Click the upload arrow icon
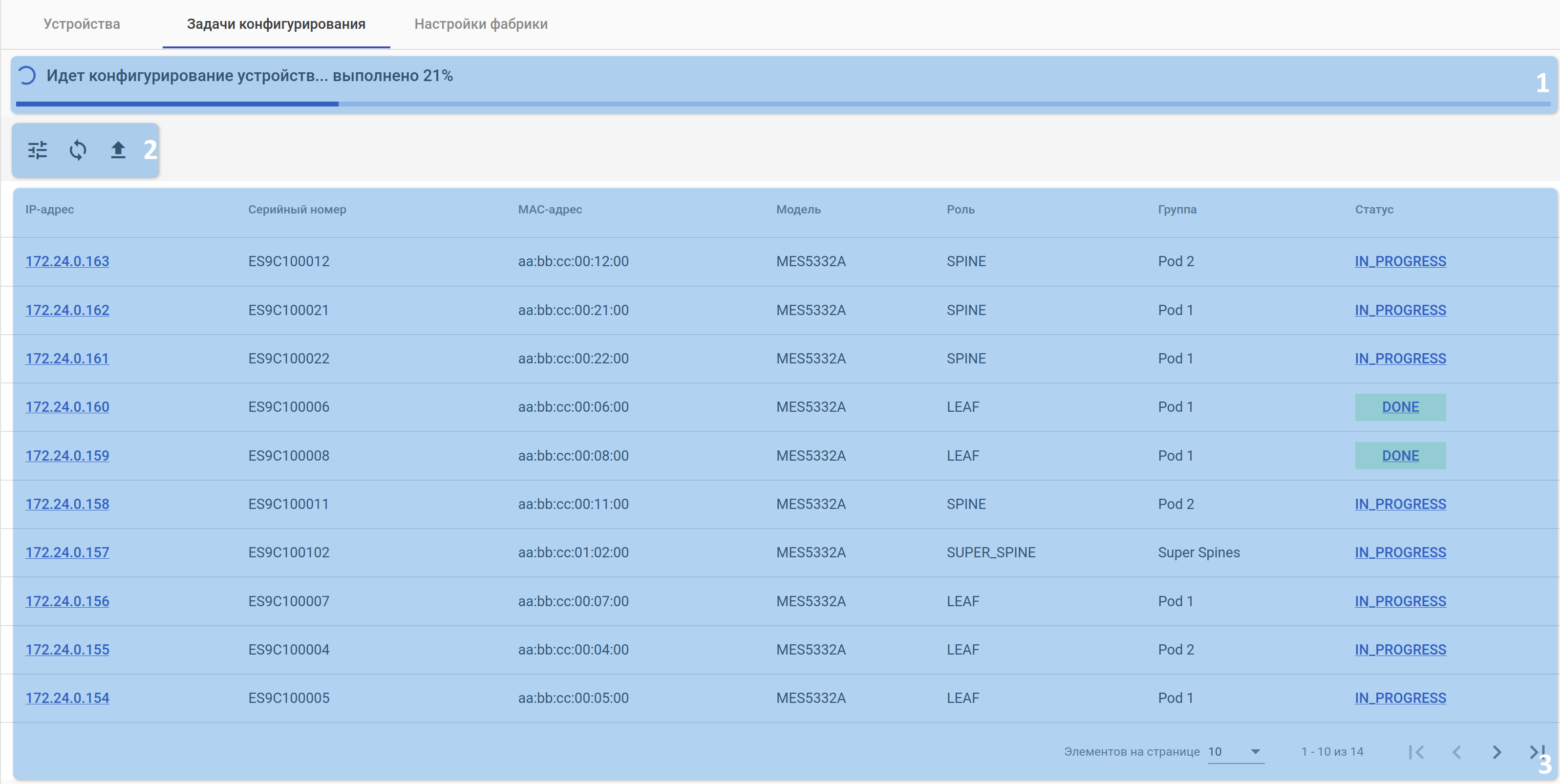Viewport: 1560px width, 784px height. [x=118, y=149]
